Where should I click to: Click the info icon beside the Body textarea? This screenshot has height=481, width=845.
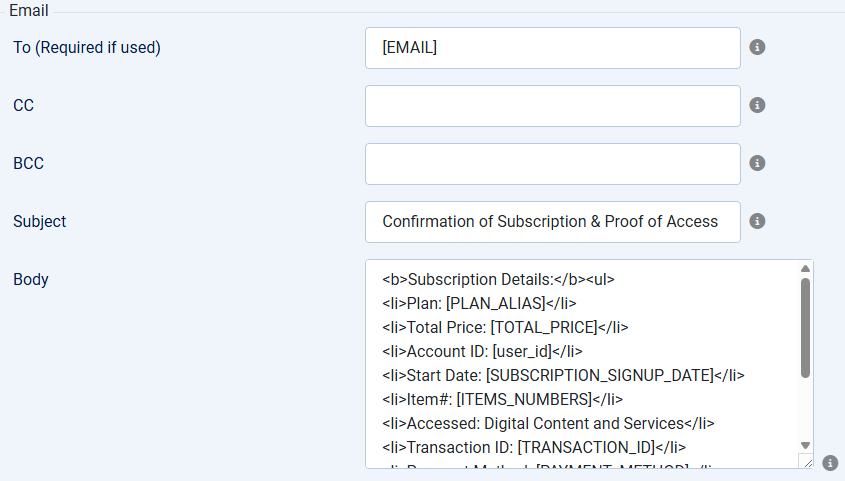point(829,463)
